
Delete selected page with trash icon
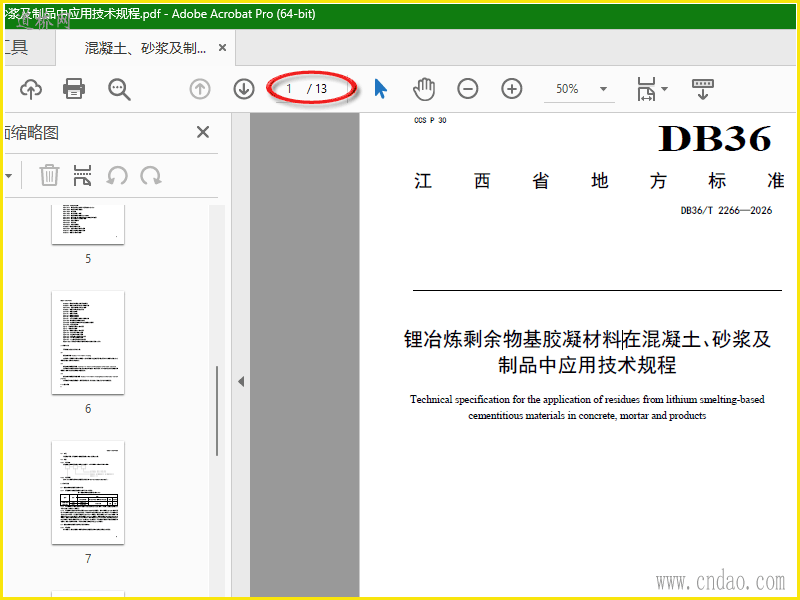pos(49,176)
